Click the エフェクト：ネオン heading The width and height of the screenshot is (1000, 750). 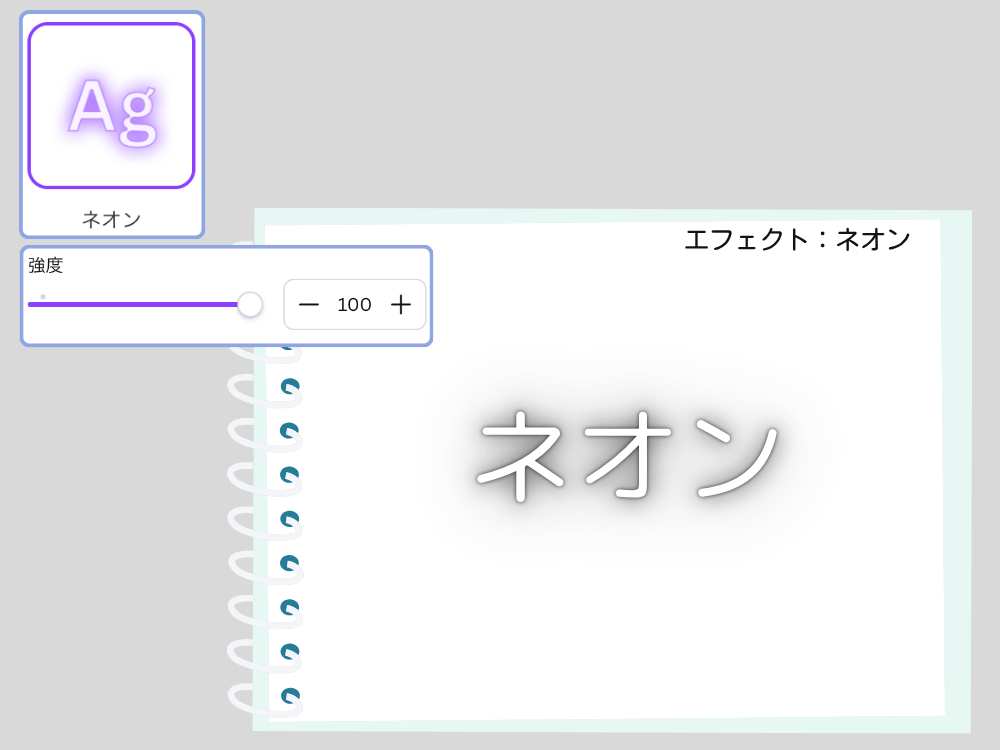(797, 239)
